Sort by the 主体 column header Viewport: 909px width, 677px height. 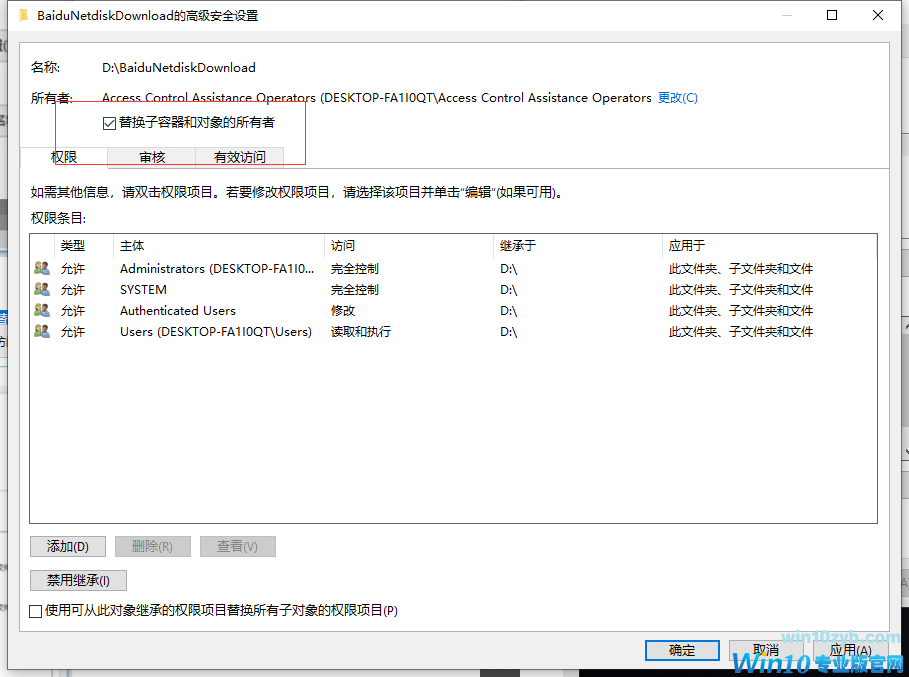pos(219,245)
